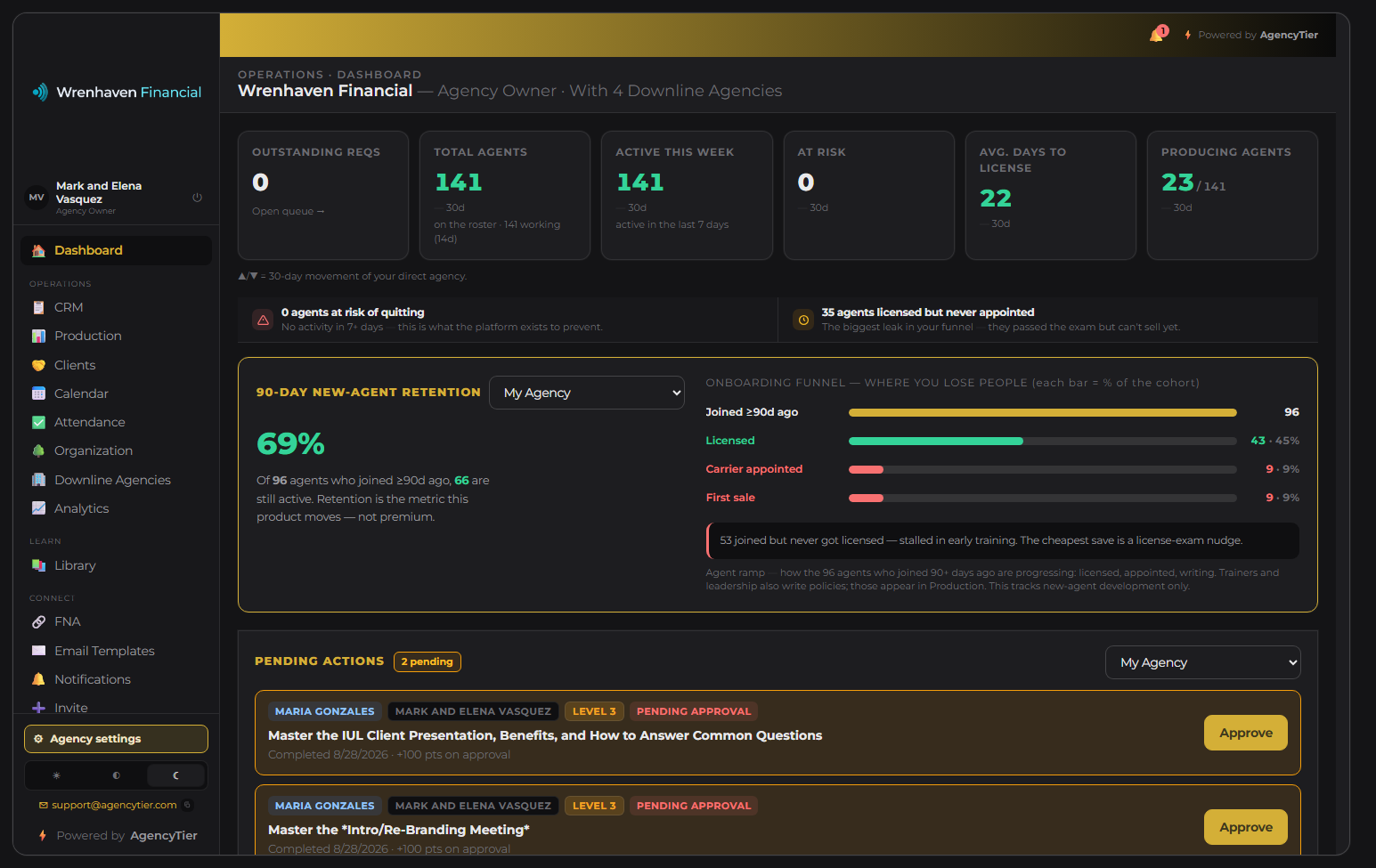The width and height of the screenshot is (1376, 868).
Task: Click the Avg. Days to License card
Action: coord(1051,196)
